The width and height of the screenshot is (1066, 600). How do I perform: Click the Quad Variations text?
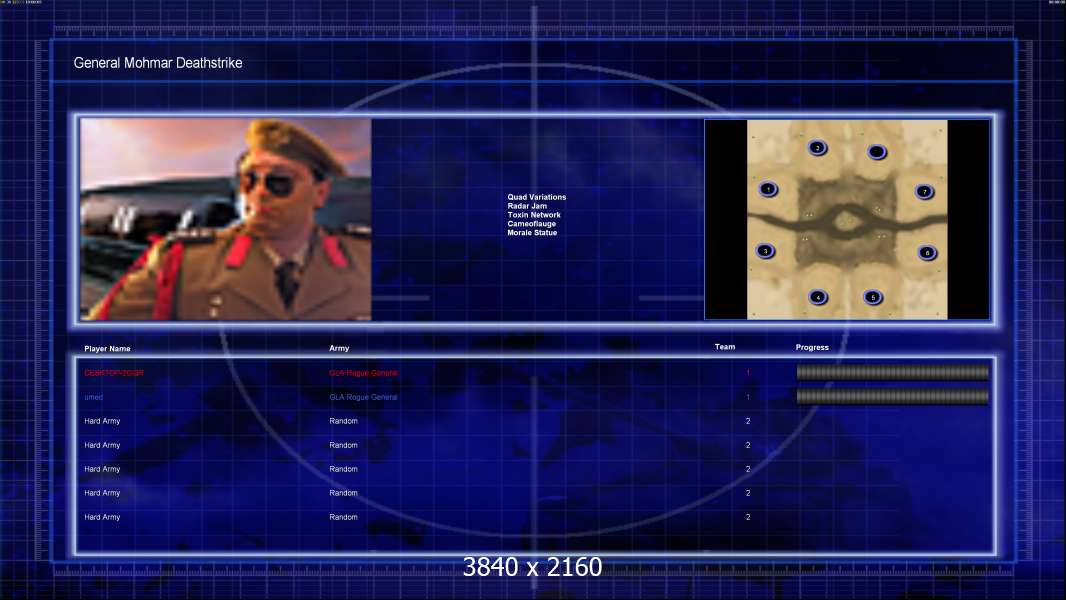536,197
